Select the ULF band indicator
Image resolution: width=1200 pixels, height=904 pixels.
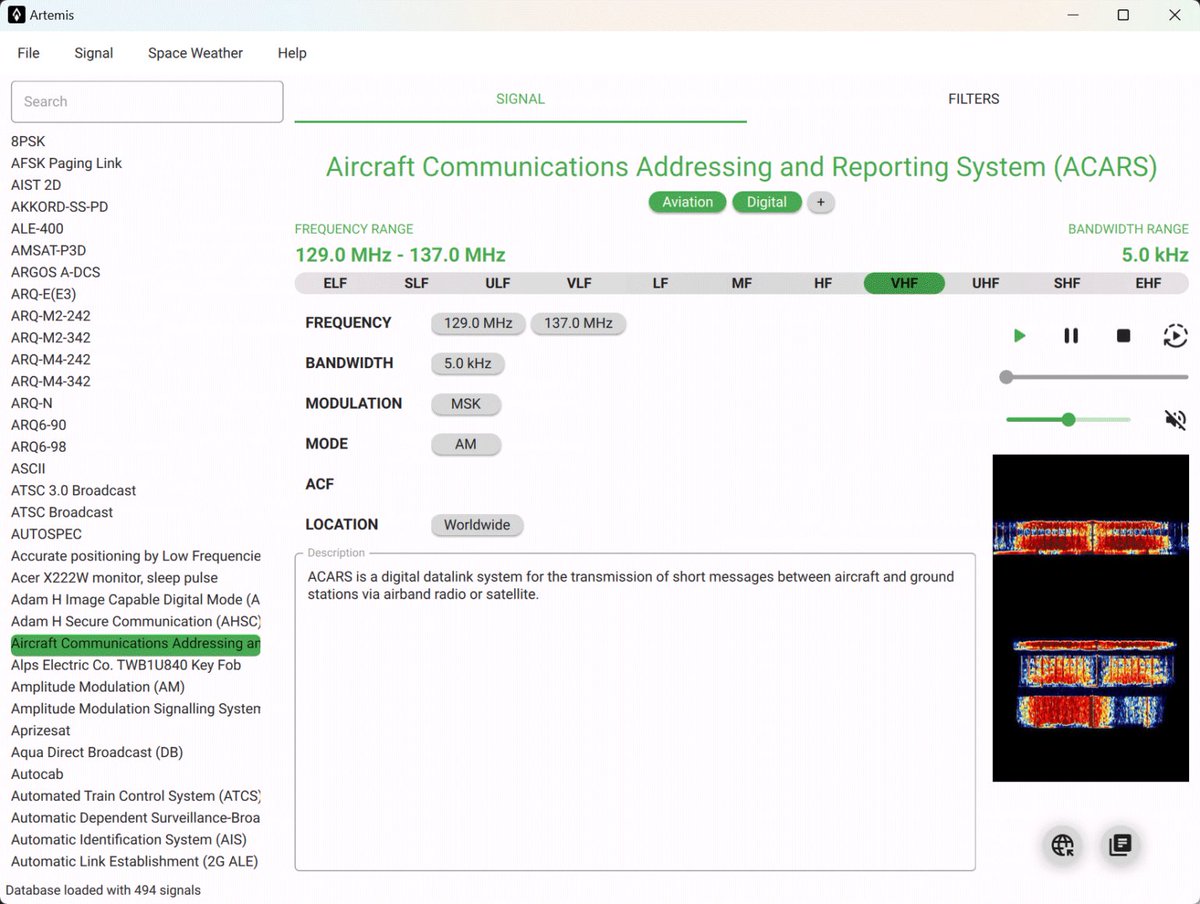498,283
